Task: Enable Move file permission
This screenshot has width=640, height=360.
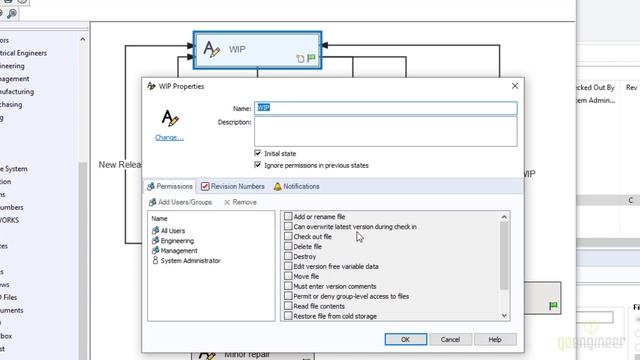Action: click(x=288, y=276)
